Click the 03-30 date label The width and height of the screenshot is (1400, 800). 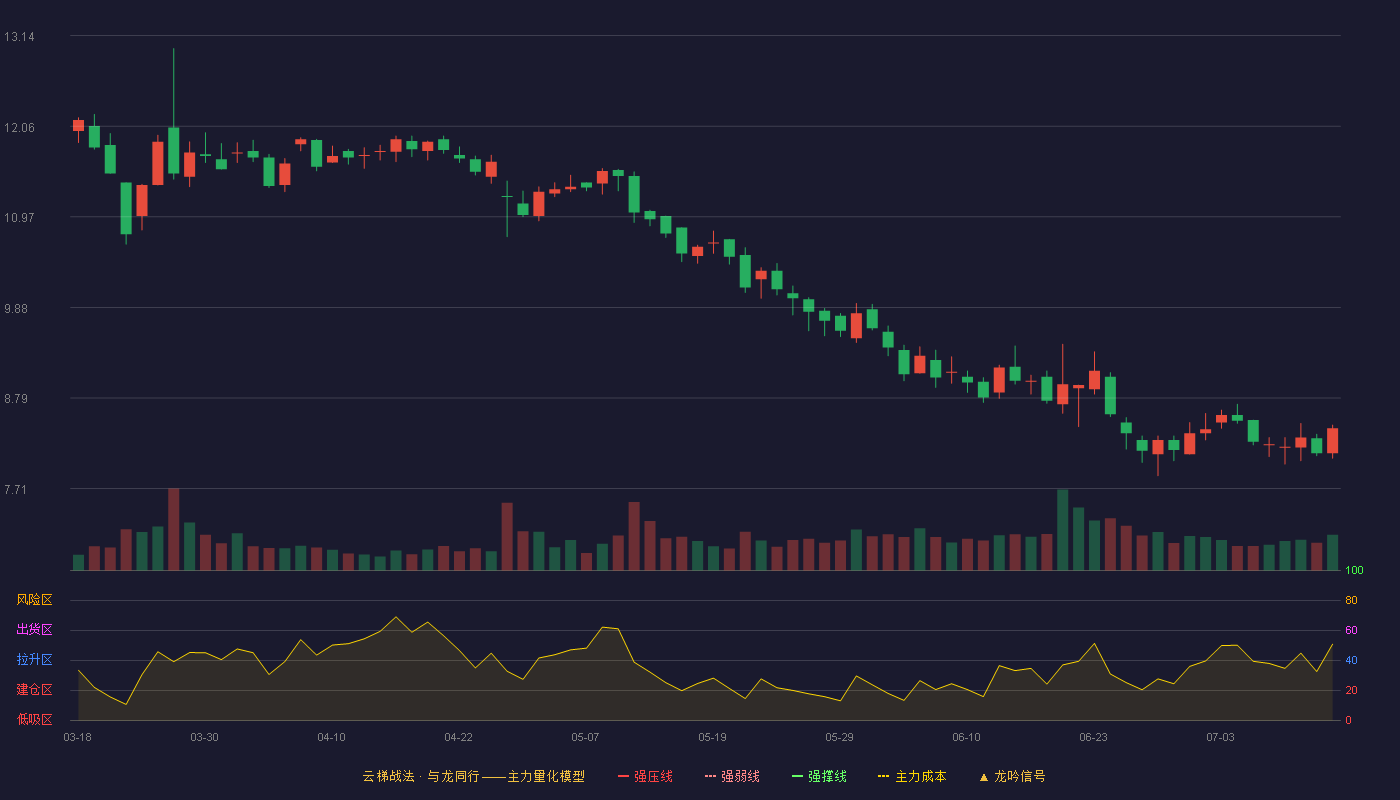pos(204,737)
